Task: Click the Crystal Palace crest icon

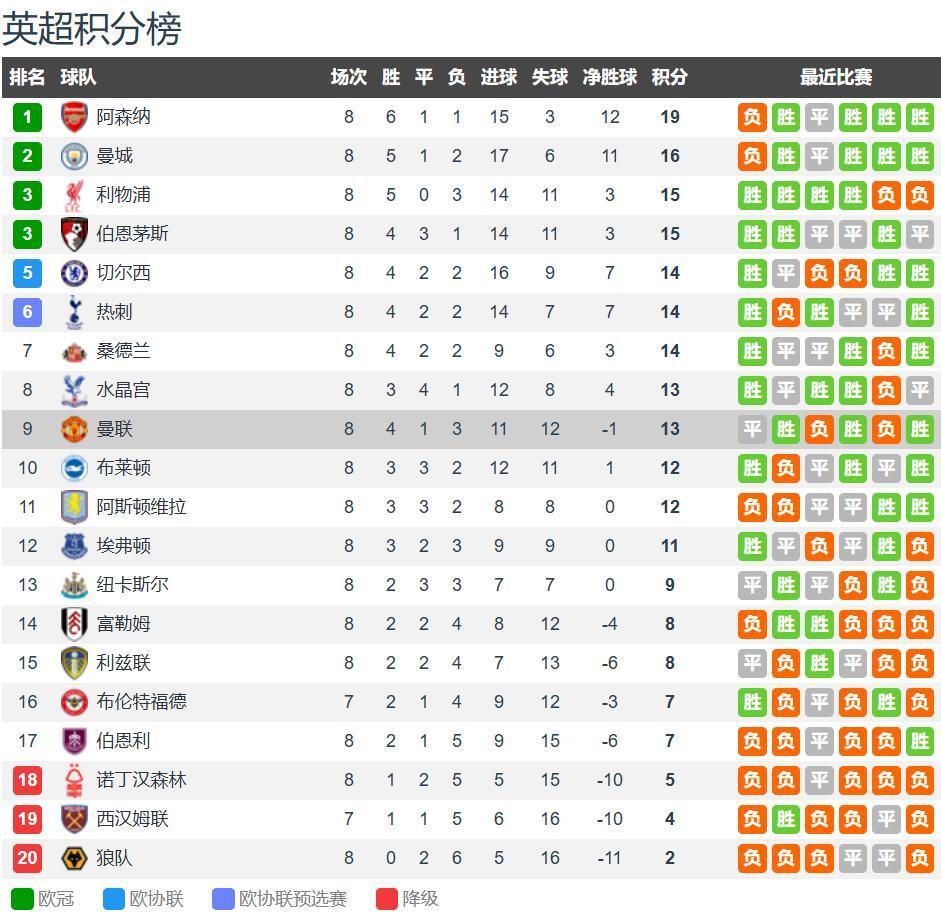Action: 75,390
